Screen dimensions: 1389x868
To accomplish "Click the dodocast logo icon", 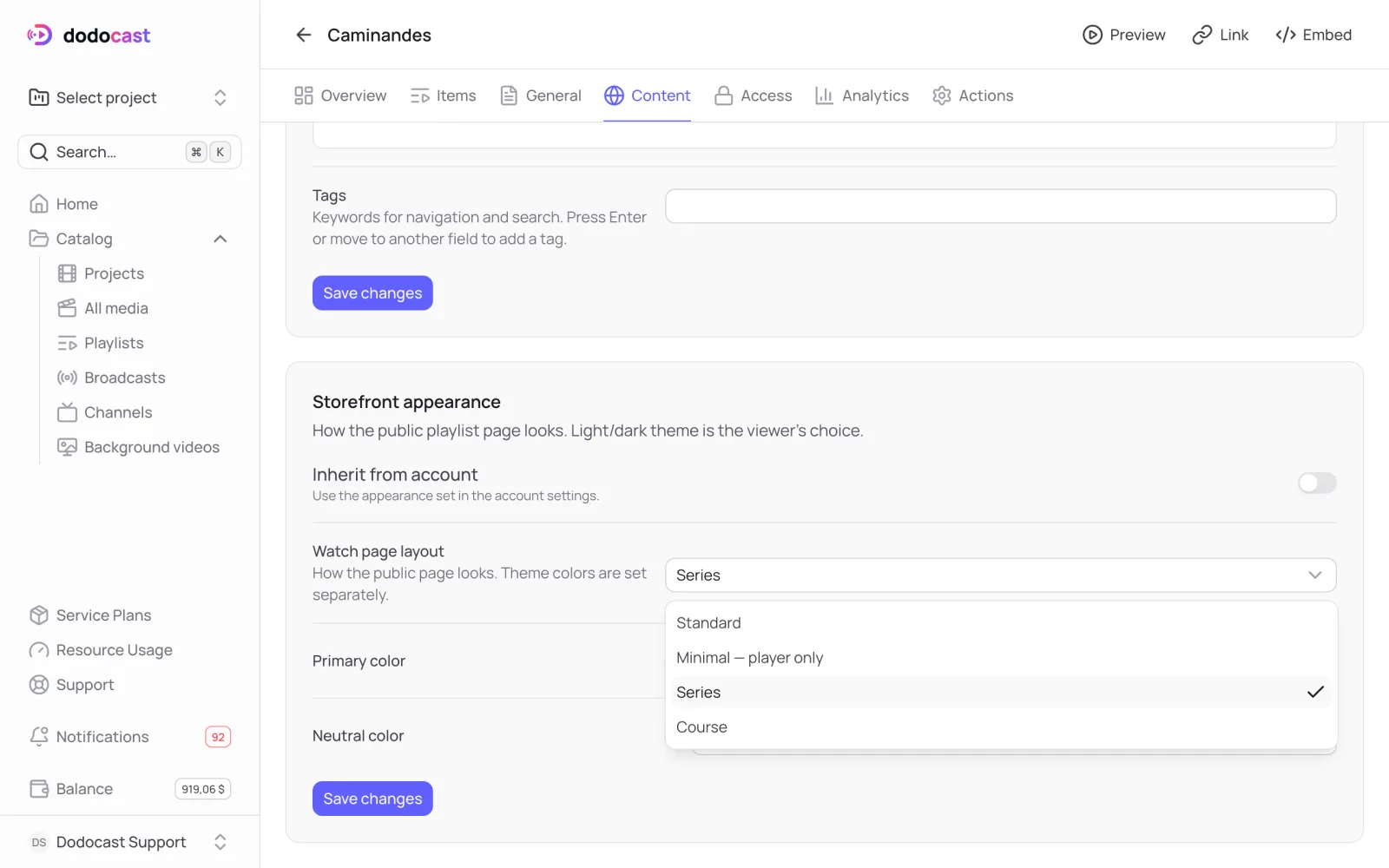I will (x=40, y=35).
